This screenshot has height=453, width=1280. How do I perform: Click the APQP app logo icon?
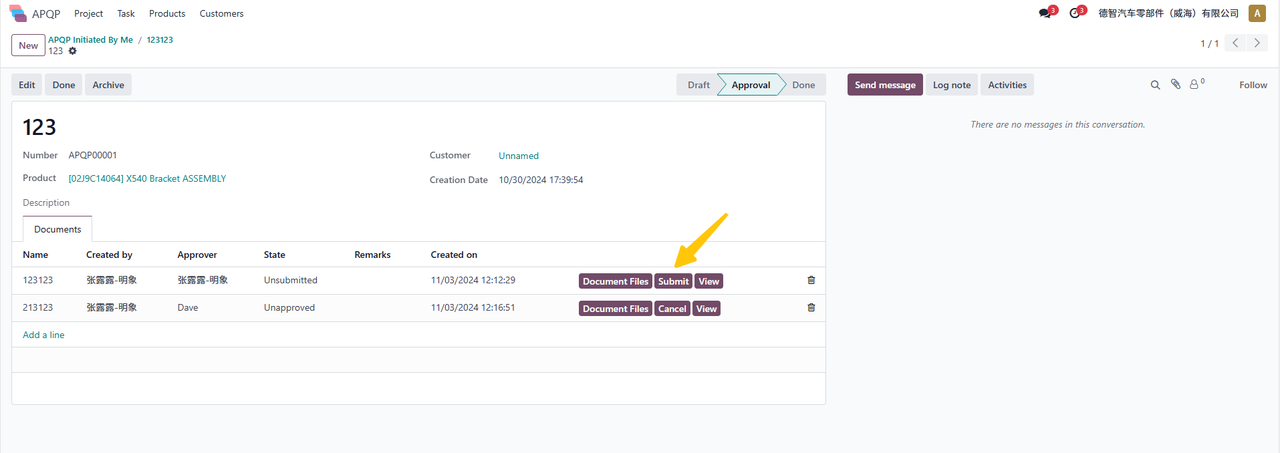click(18, 14)
